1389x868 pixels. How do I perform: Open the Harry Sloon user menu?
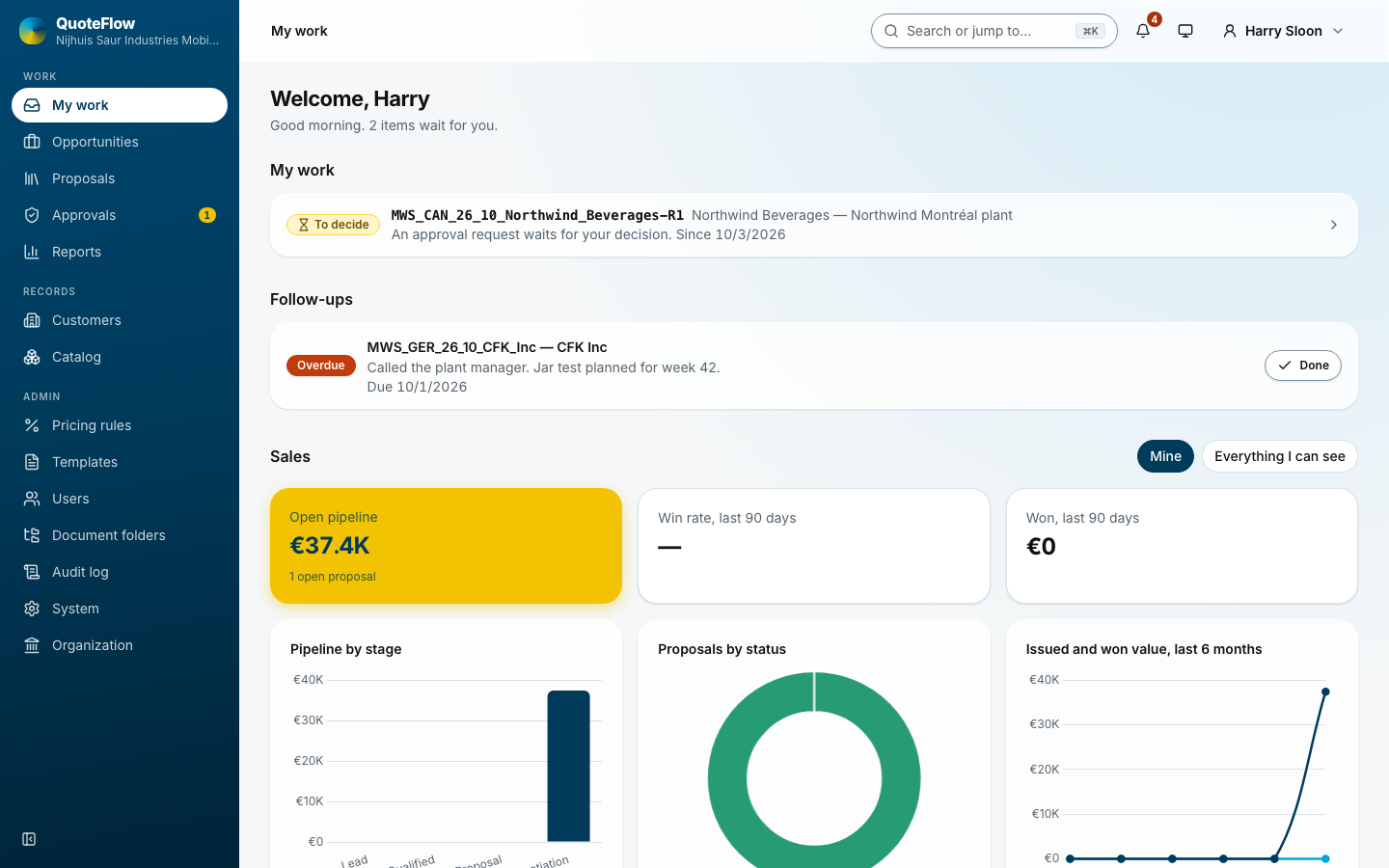pos(1283,31)
